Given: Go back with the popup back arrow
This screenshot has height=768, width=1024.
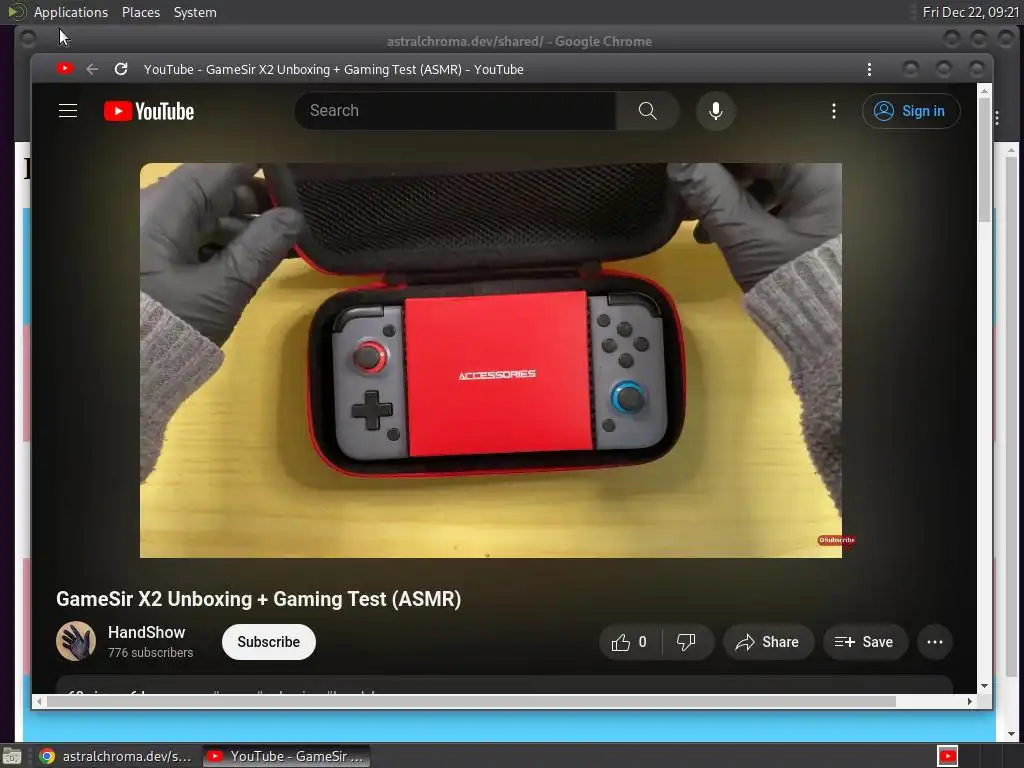Looking at the screenshot, I should (92, 69).
